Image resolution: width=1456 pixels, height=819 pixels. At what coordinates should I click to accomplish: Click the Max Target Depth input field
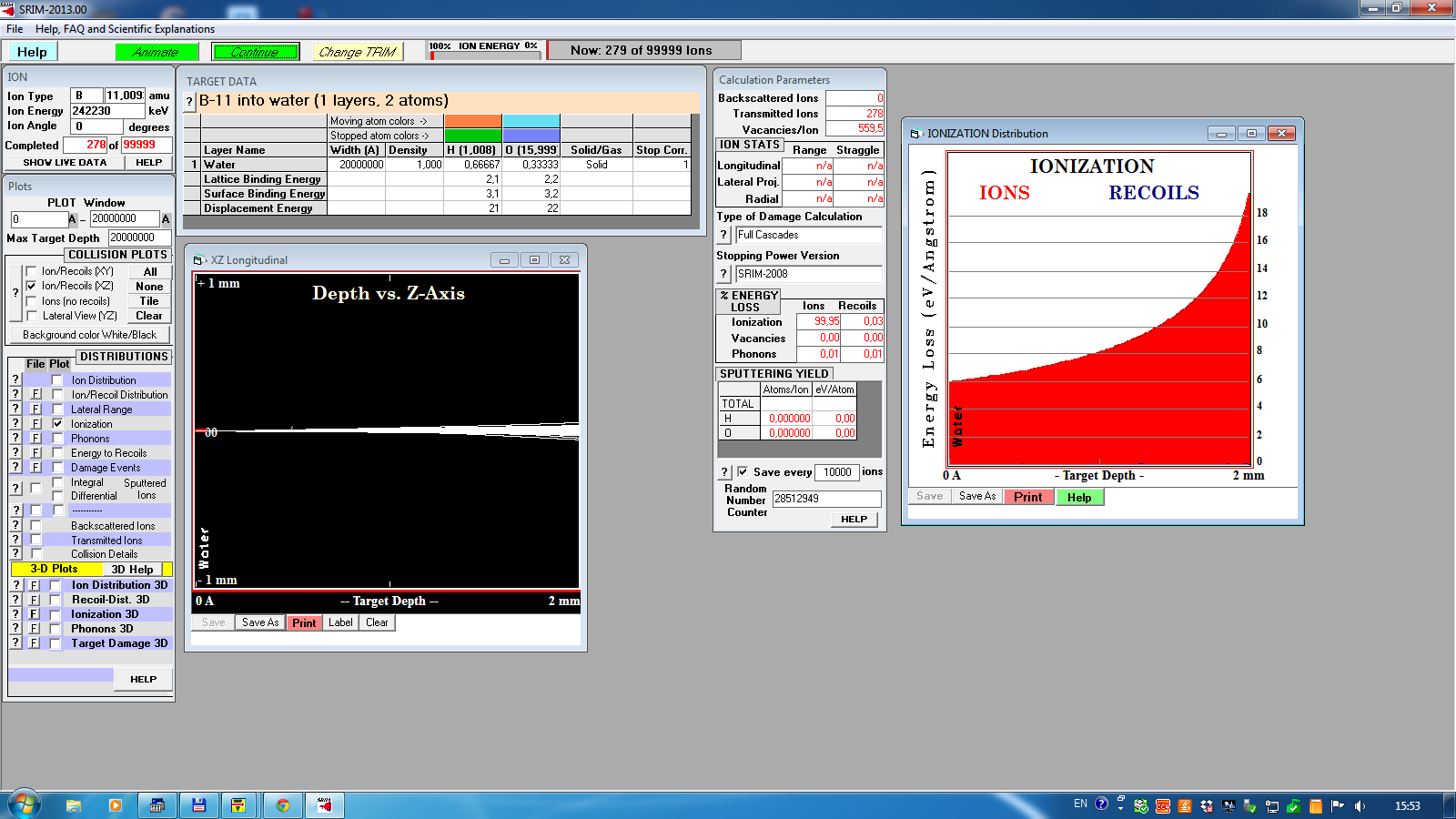click(x=138, y=238)
